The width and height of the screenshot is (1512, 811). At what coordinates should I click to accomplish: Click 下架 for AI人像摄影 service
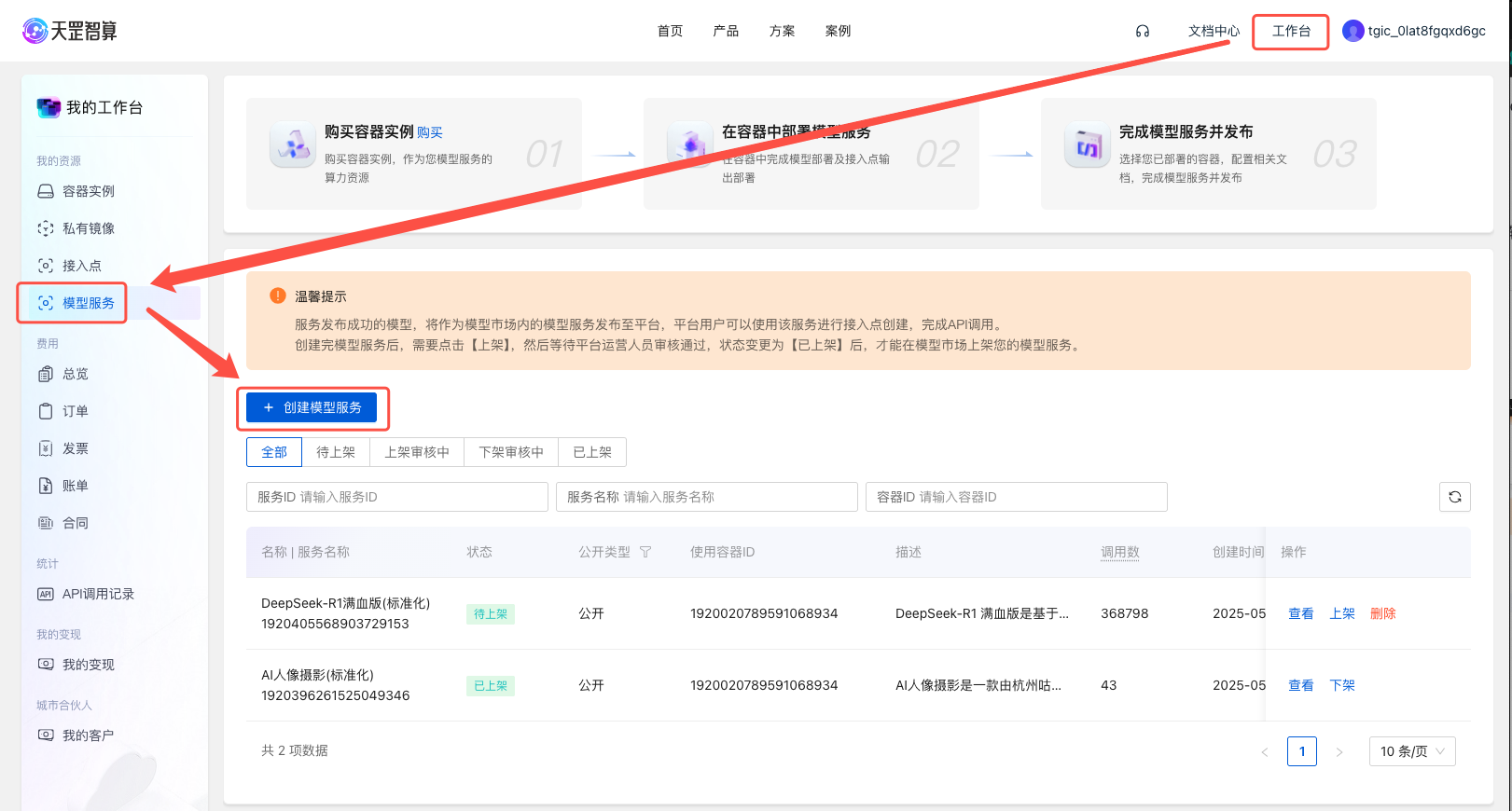click(1342, 685)
